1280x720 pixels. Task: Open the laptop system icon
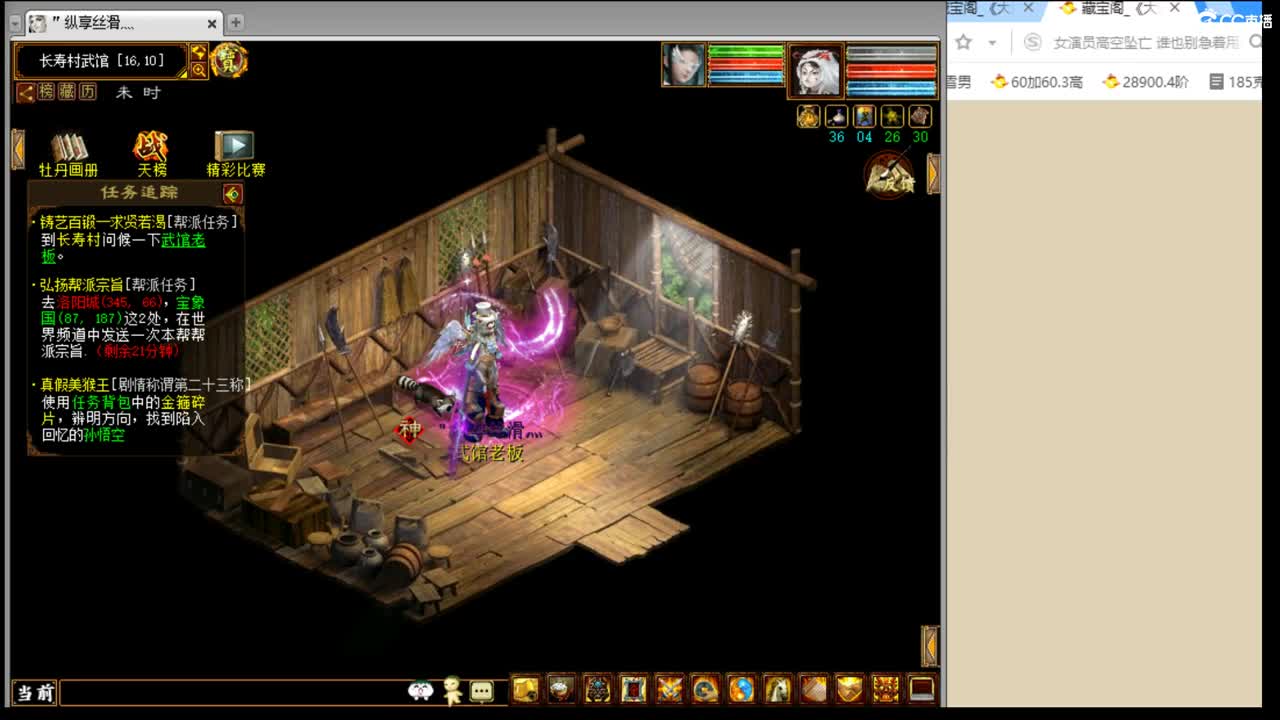(922, 689)
